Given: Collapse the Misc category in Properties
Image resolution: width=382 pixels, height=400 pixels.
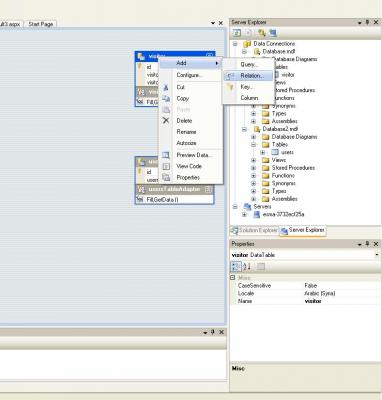Looking at the screenshot, I should (x=233, y=278).
